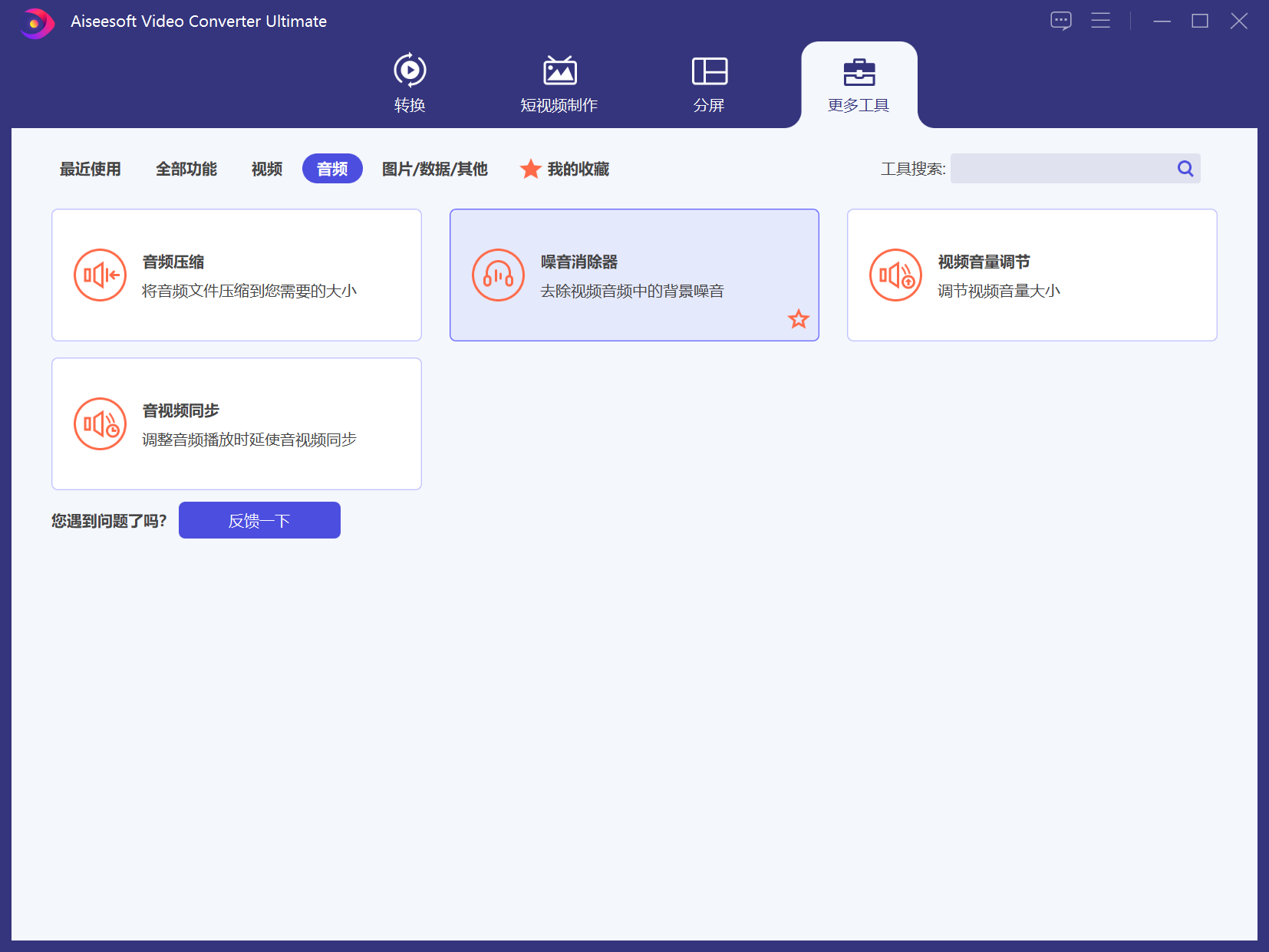This screenshot has width=1269, height=952.
Task: Switch to 短视频制作 tab
Action: tap(559, 84)
